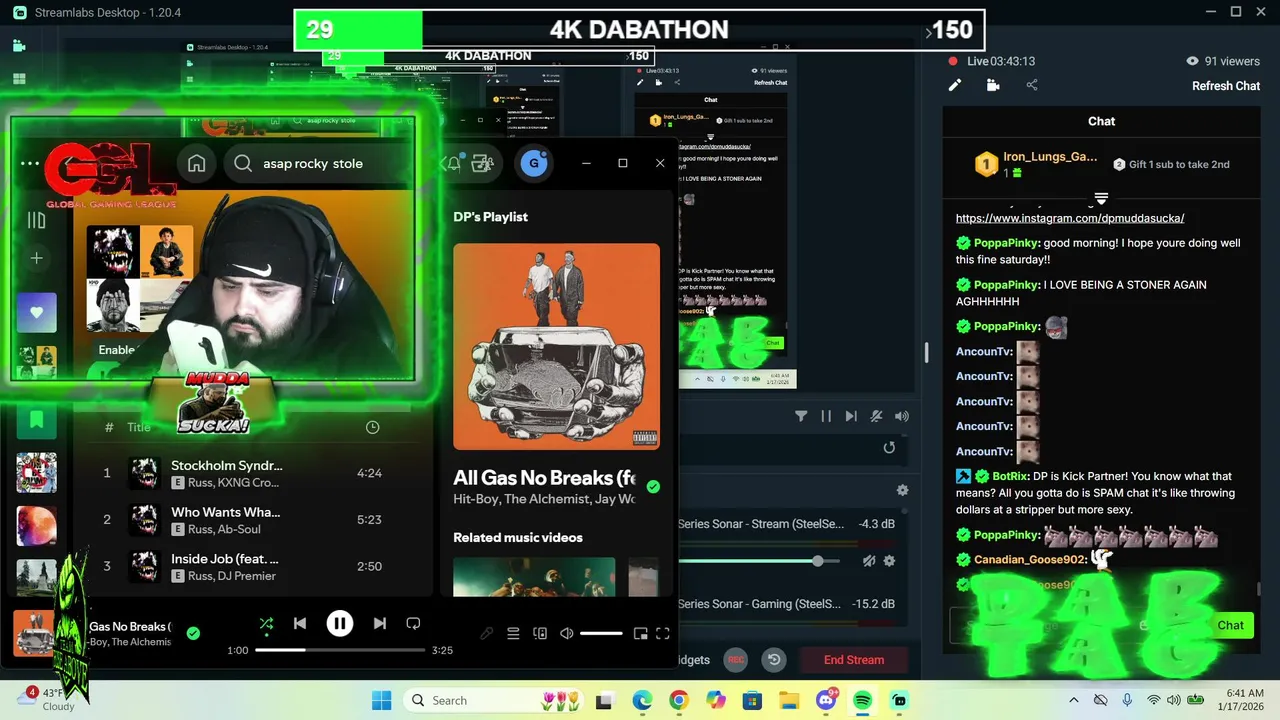Open Spotify notifications bell
This screenshot has width=1280, height=720.
pos(452,163)
